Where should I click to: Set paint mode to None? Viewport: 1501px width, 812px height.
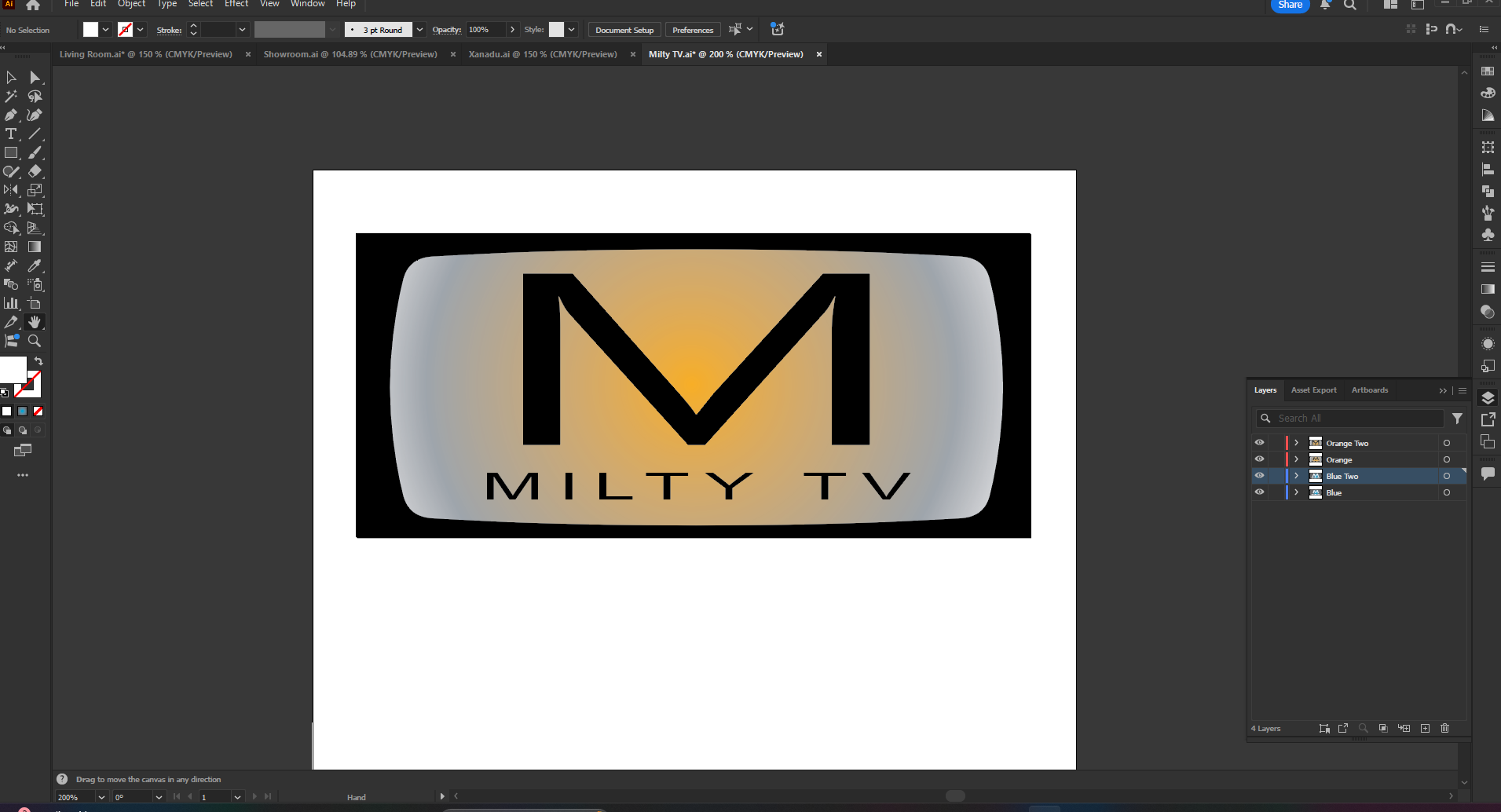[x=38, y=411]
